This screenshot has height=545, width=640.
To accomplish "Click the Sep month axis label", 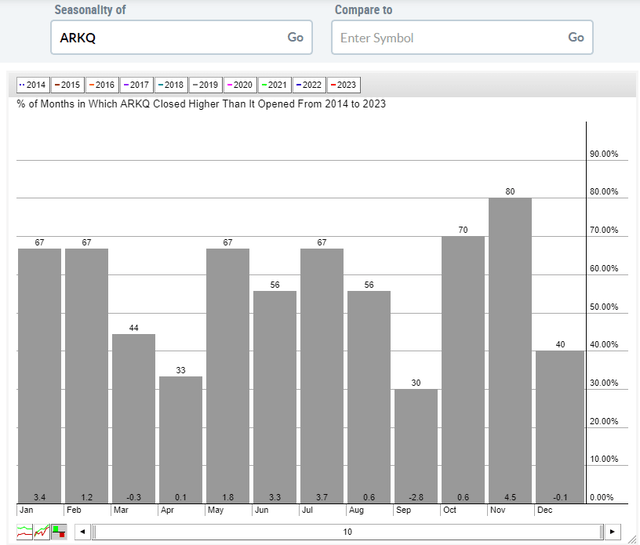I will click(x=403, y=510).
